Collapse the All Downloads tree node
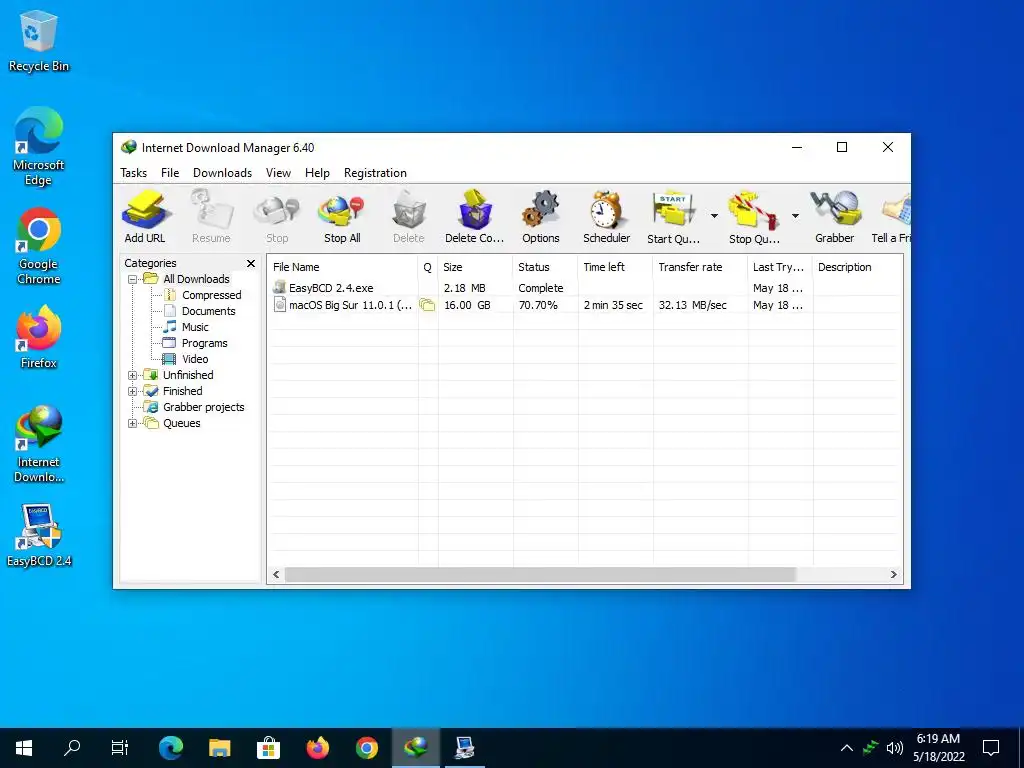This screenshot has height=768, width=1024. [x=132, y=280]
